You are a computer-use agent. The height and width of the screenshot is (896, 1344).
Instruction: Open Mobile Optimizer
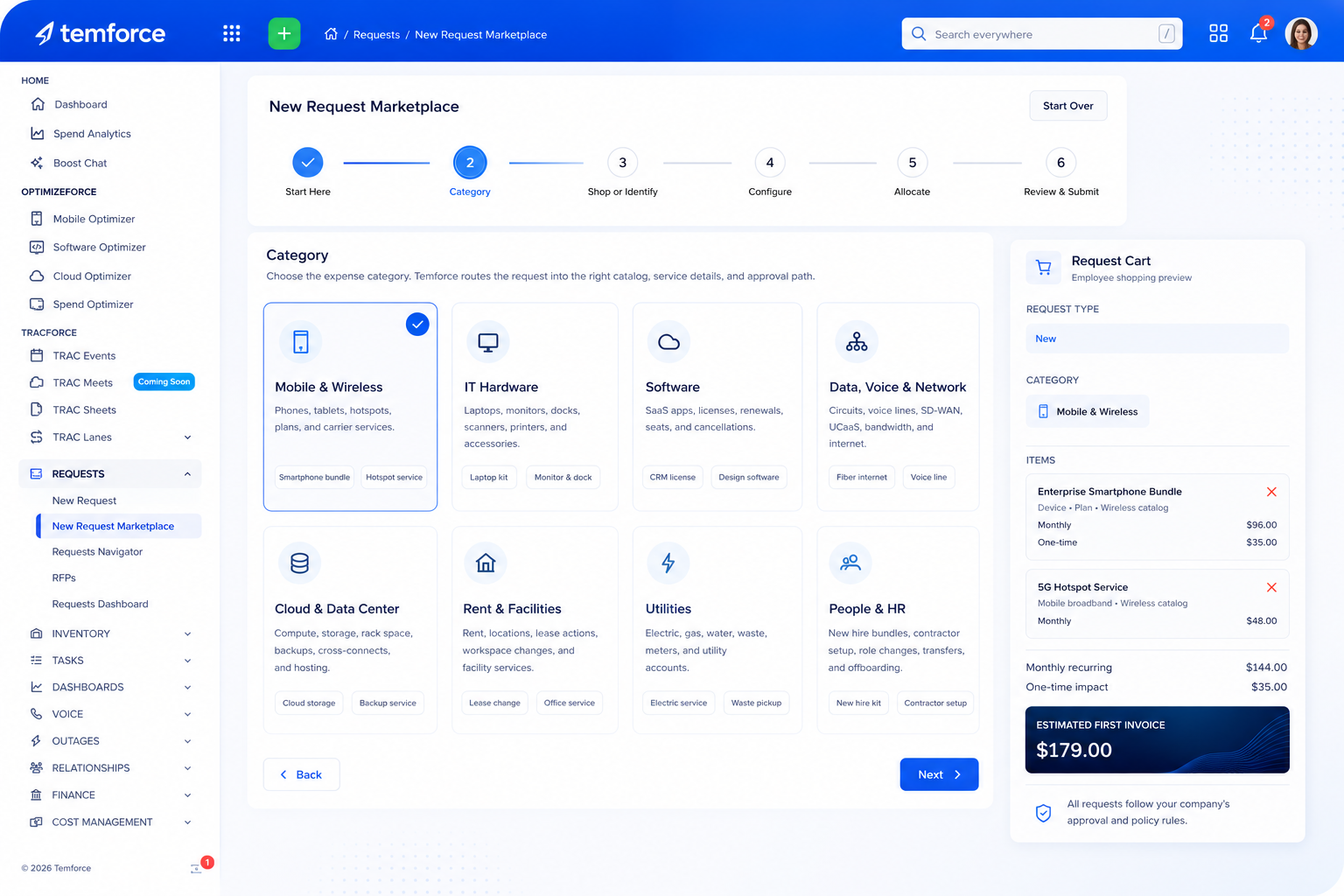click(94, 219)
